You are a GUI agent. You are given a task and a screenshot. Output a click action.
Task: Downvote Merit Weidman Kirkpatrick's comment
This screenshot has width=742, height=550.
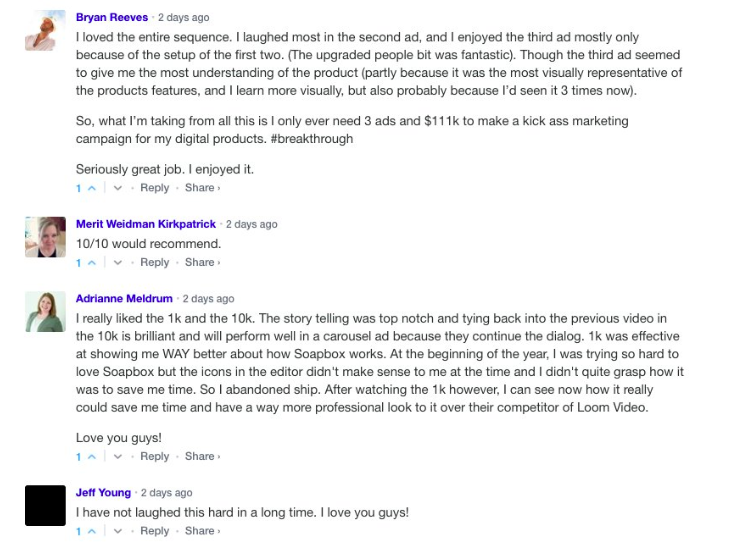(x=118, y=263)
